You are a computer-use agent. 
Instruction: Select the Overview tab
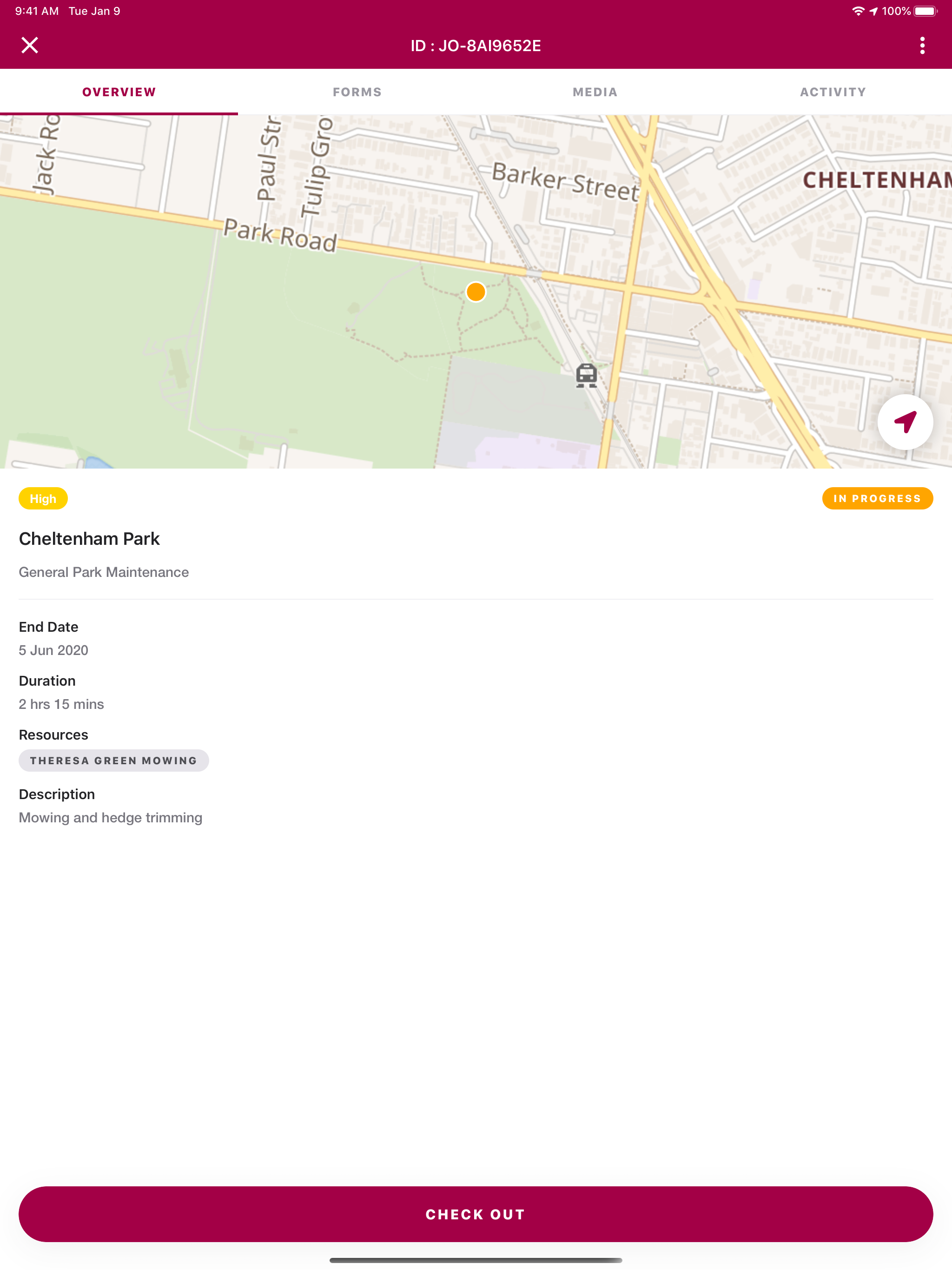(119, 92)
